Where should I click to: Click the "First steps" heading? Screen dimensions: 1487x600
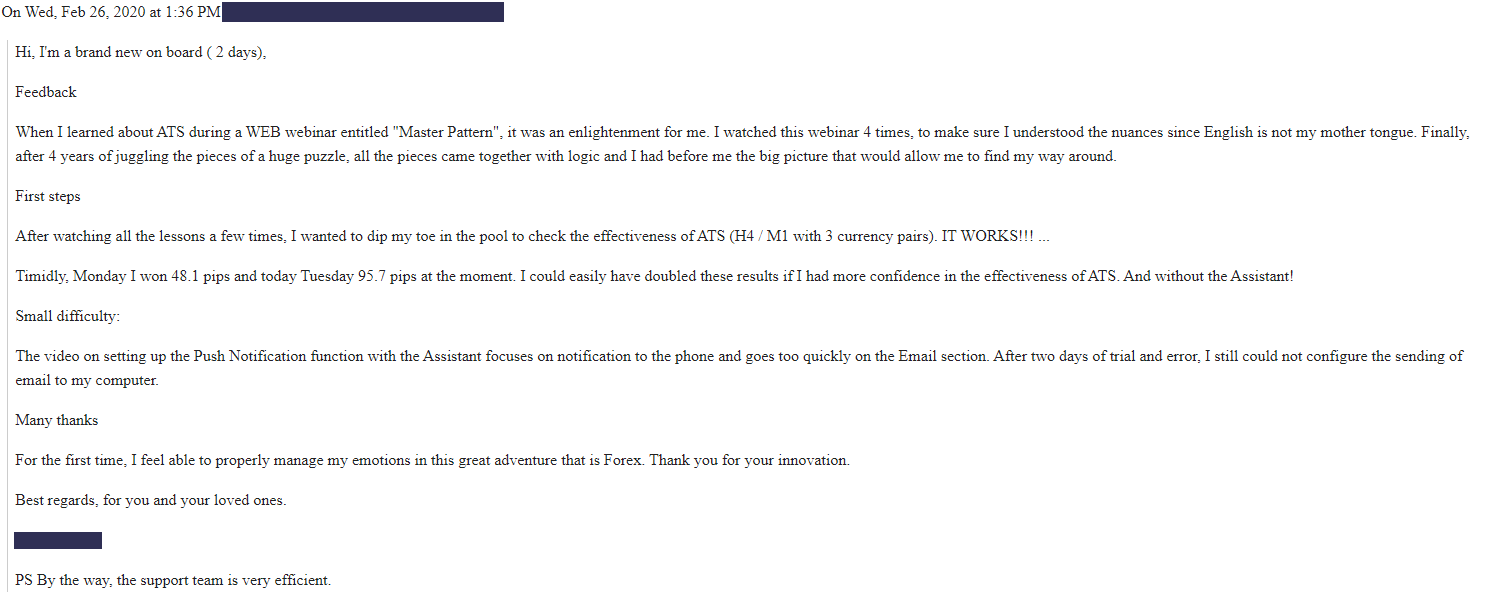pos(48,196)
